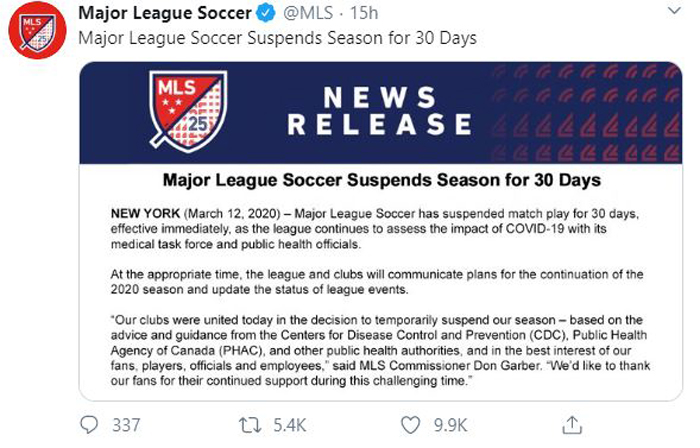Click the 5.4K retweet count

coord(290,425)
